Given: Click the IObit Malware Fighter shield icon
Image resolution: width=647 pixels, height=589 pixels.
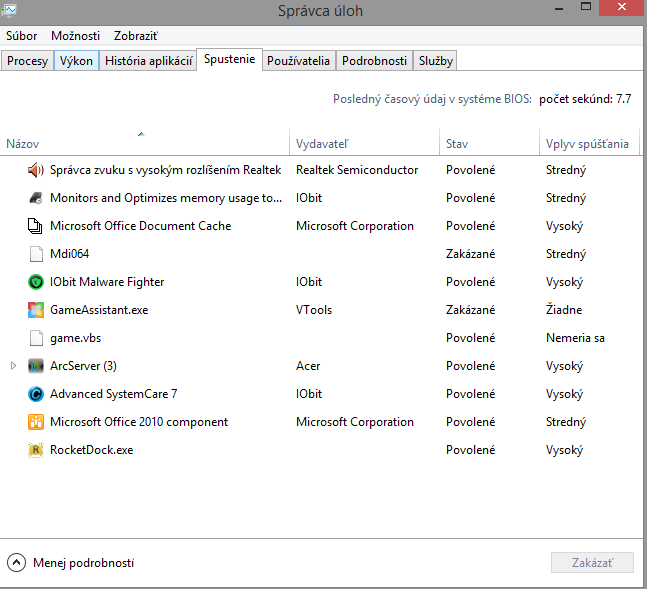Looking at the screenshot, I should pyautogui.click(x=36, y=282).
